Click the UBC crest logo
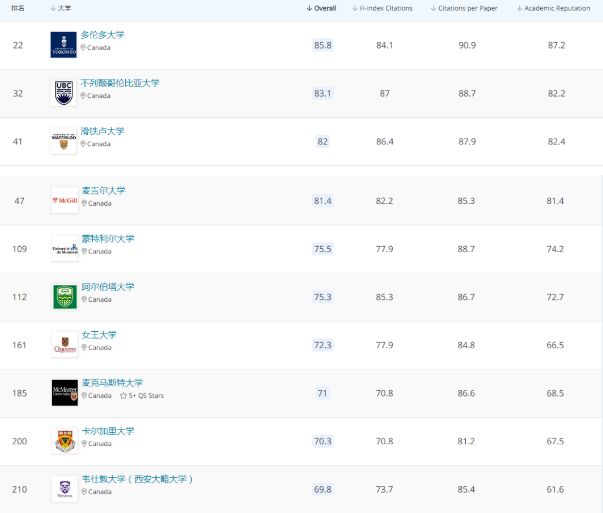The width and height of the screenshot is (603, 513). click(x=63, y=93)
